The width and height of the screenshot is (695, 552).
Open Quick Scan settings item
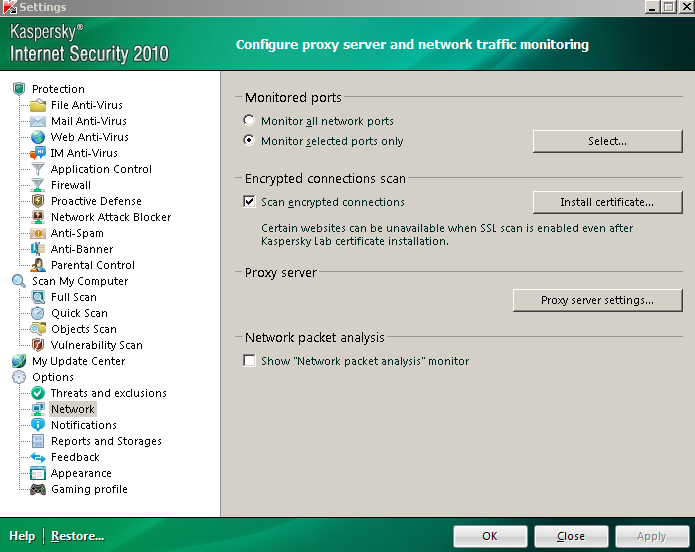point(79,313)
